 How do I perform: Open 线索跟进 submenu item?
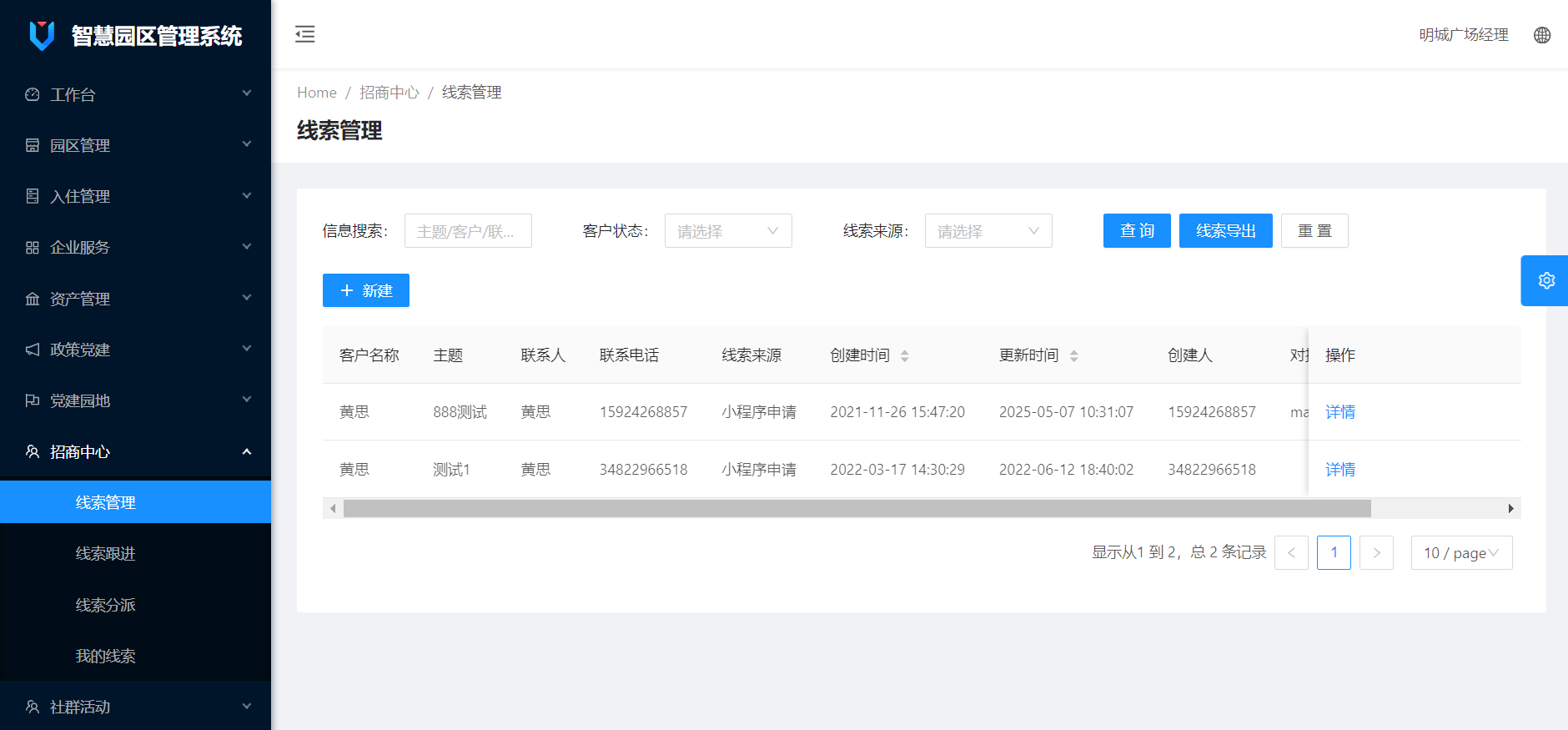(106, 553)
